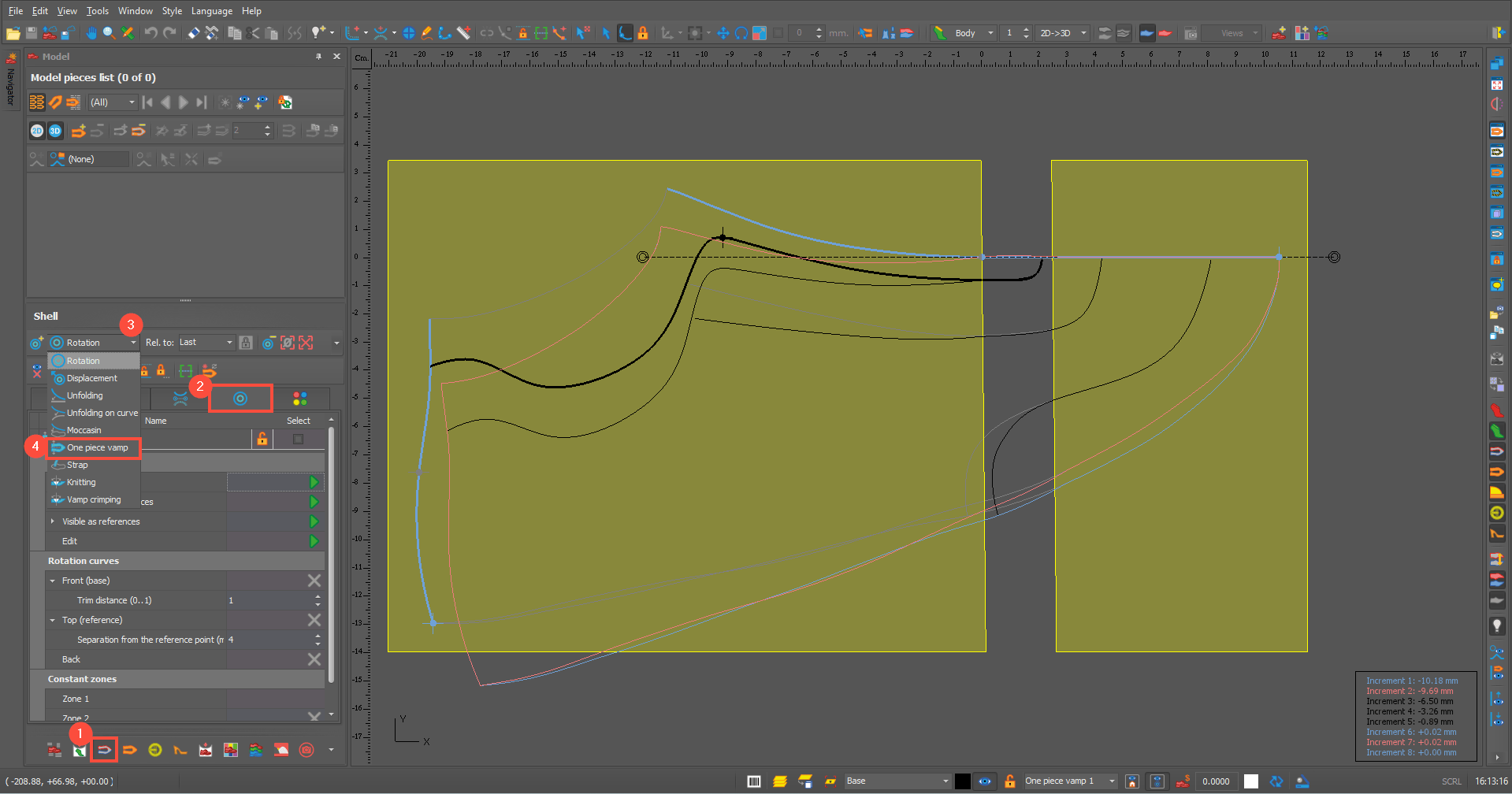Select the Pan hand tool
Screen dimensions: 1512x794
pyautogui.click(x=91, y=33)
